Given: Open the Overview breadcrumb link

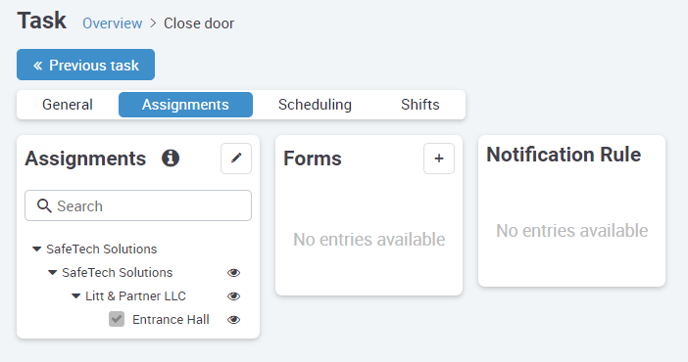Looking at the screenshot, I should [112, 23].
